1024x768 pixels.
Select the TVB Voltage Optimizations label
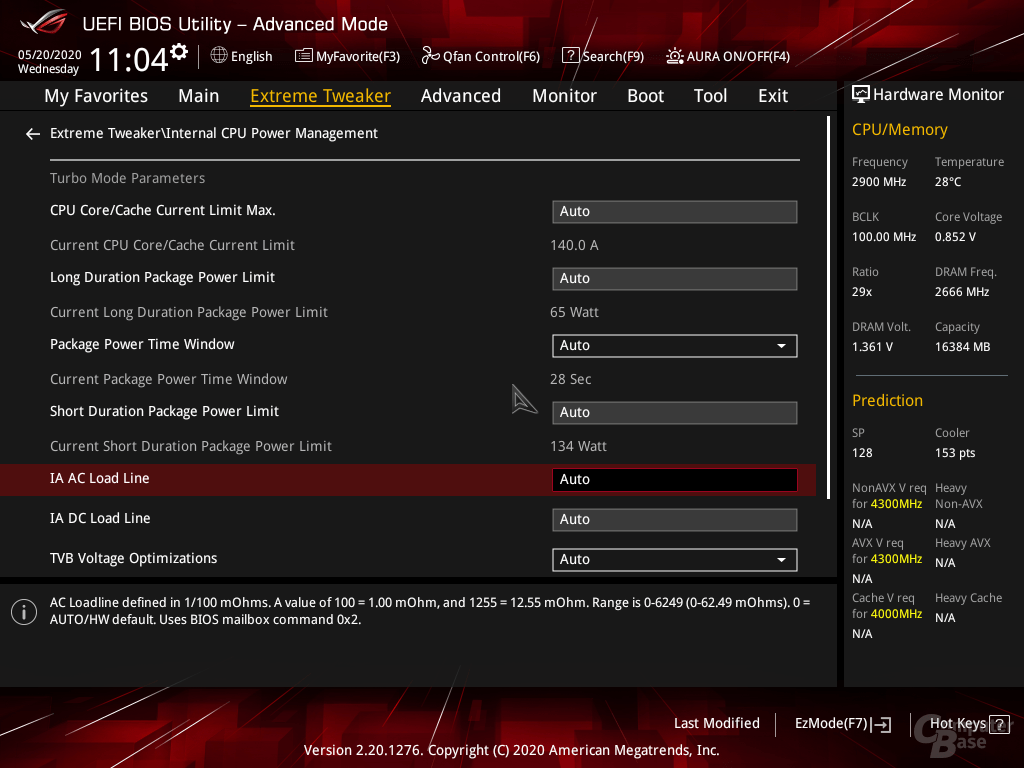pyautogui.click(x=133, y=558)
